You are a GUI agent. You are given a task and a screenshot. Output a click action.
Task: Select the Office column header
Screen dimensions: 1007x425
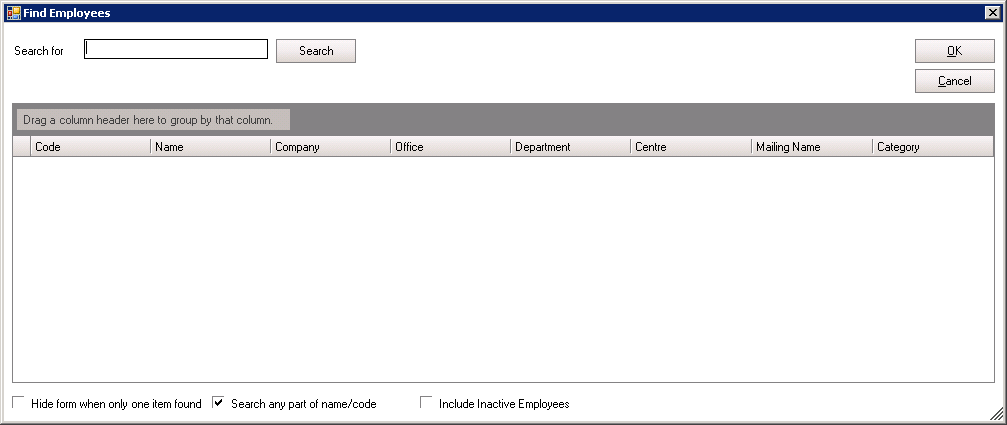pos(450,147)
